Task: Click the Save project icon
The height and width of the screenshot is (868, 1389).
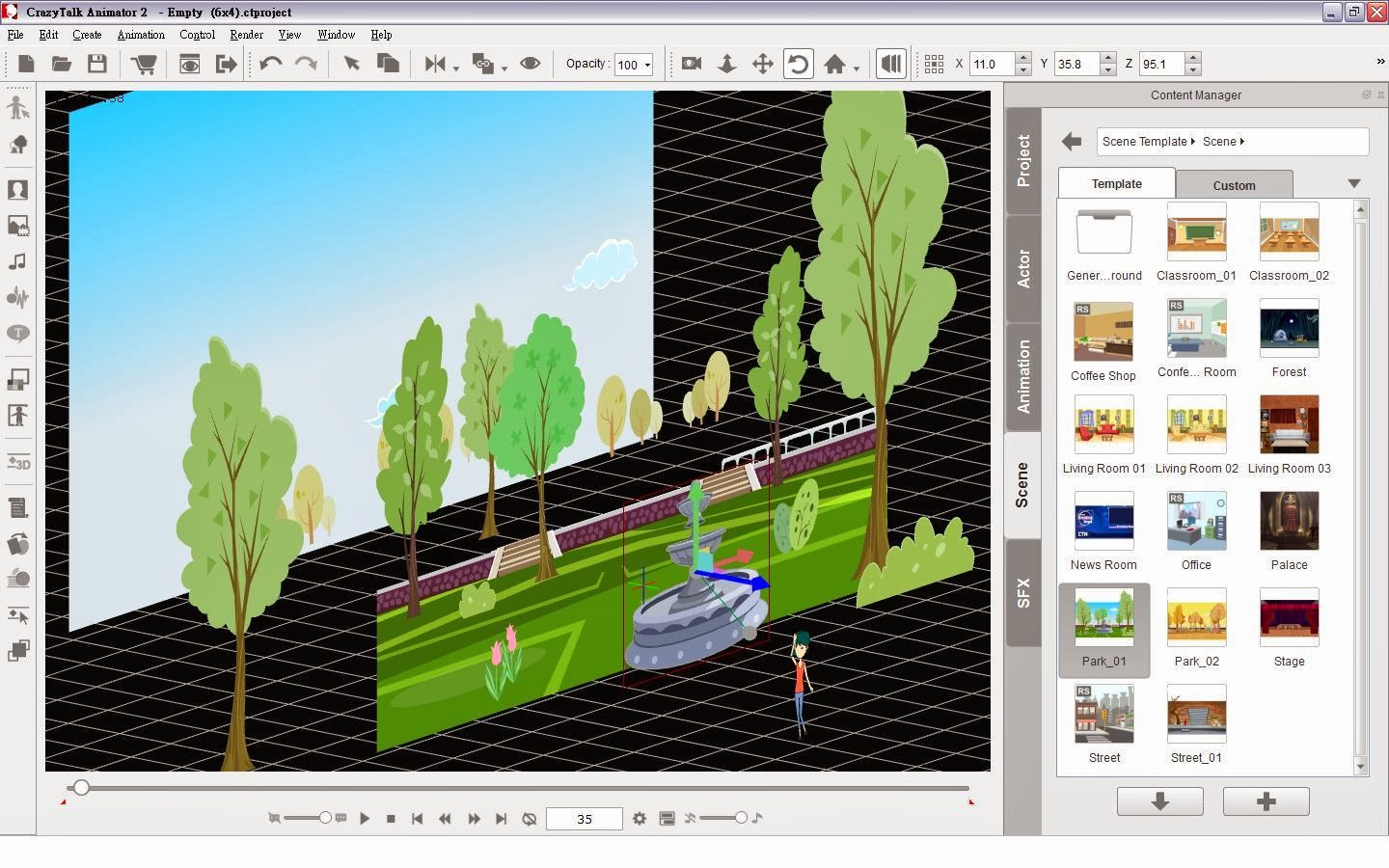Action: (x=96, y=64)
